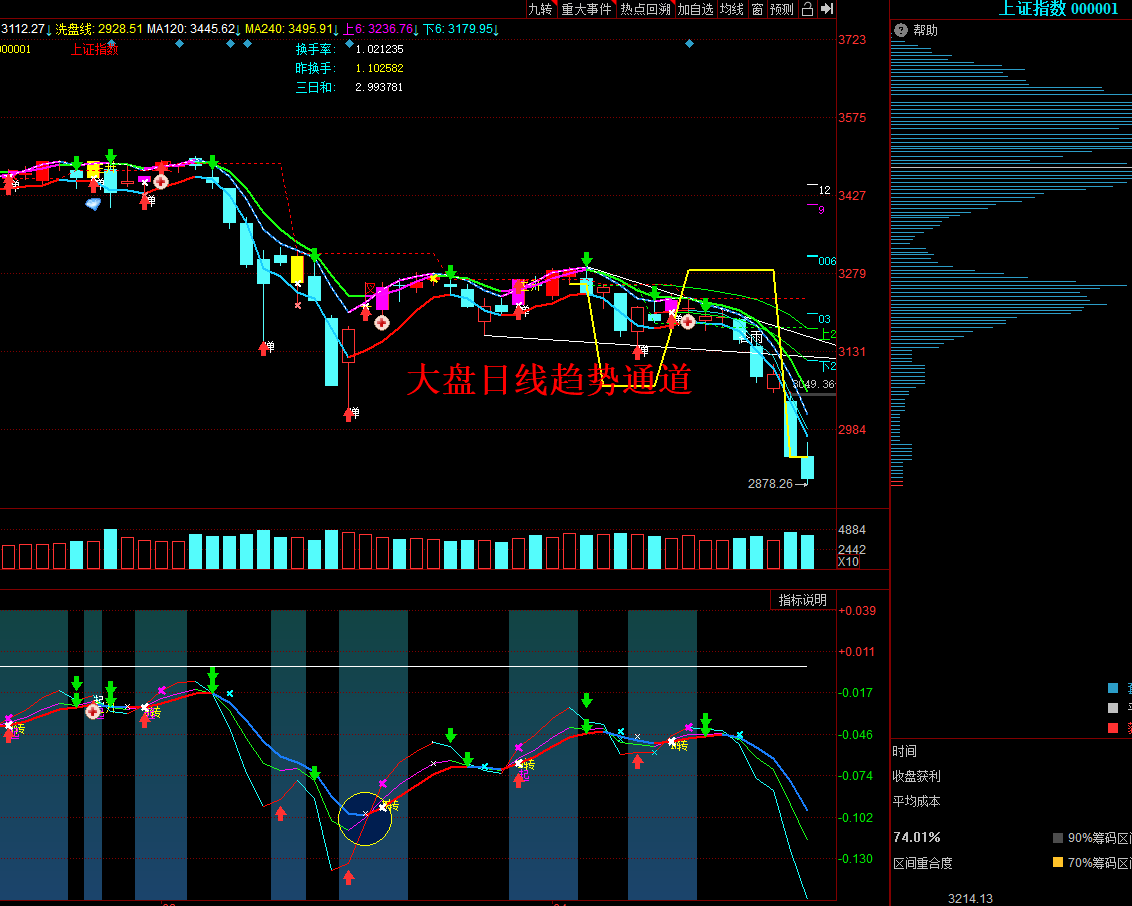Toggle the 窗 window option

pyautogui.click(x=757, y=9)
